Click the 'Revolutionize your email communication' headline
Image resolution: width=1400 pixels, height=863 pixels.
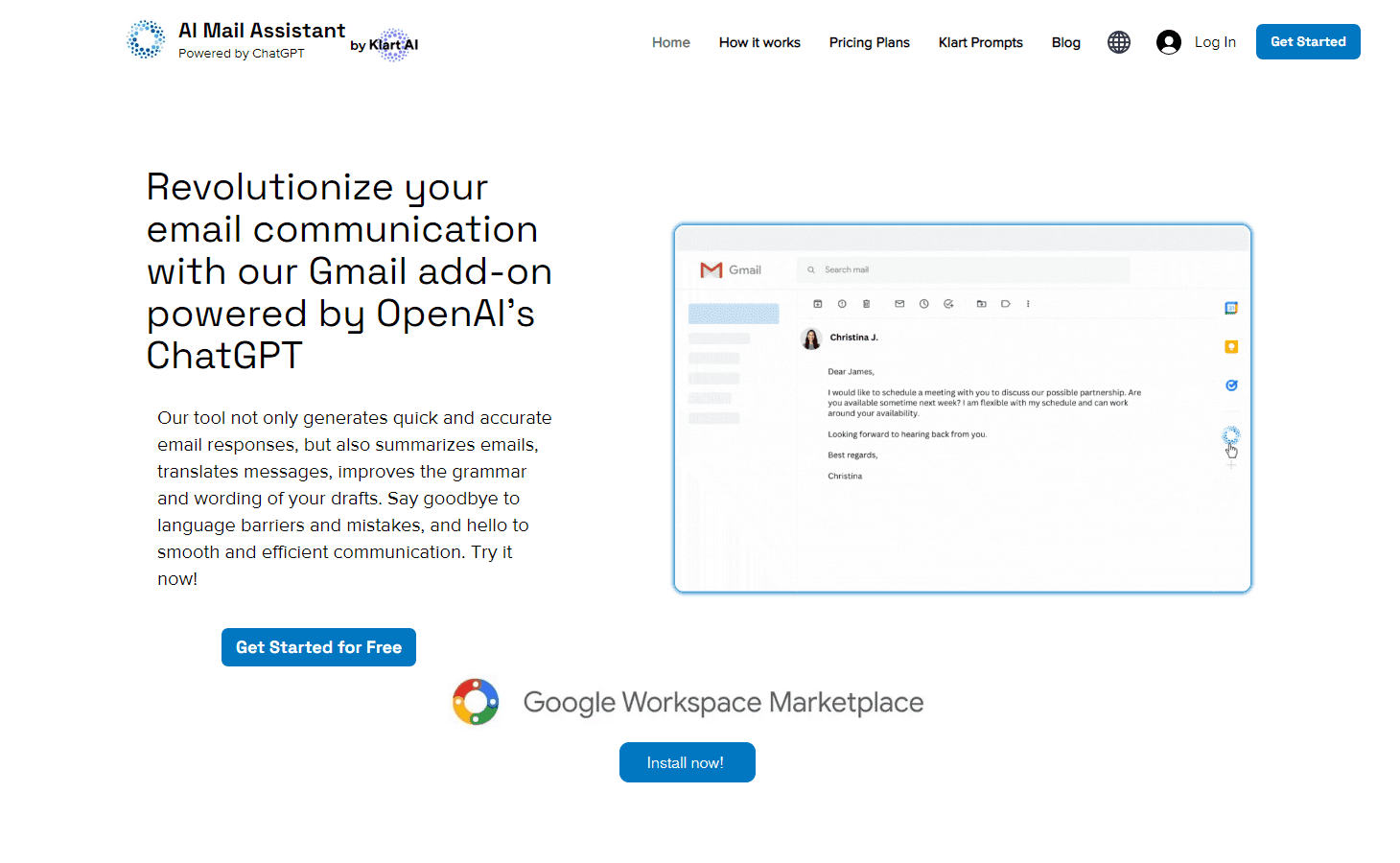349,270
